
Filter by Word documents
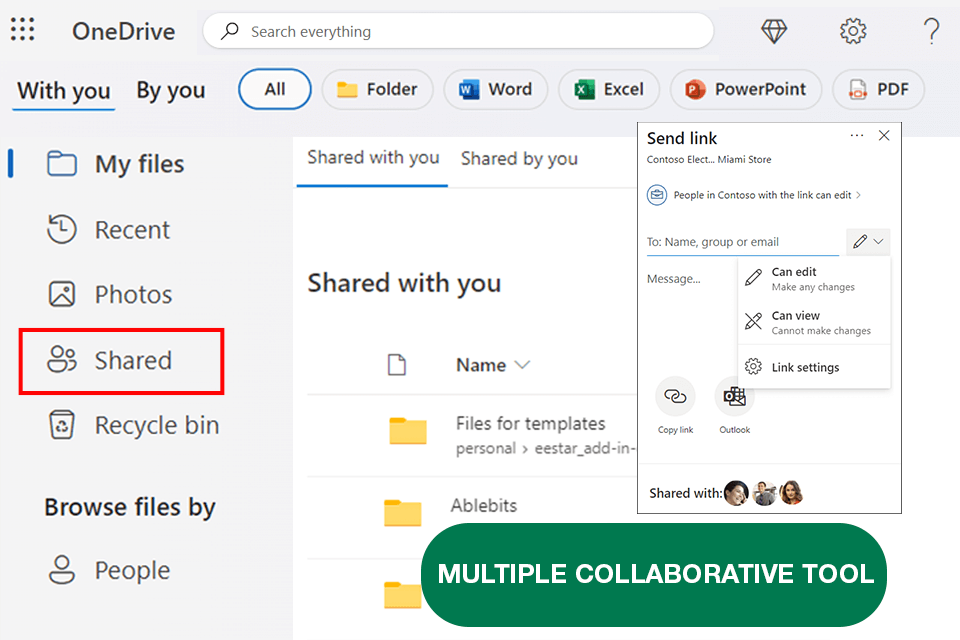pyautogui.click(x=495, y=89)
